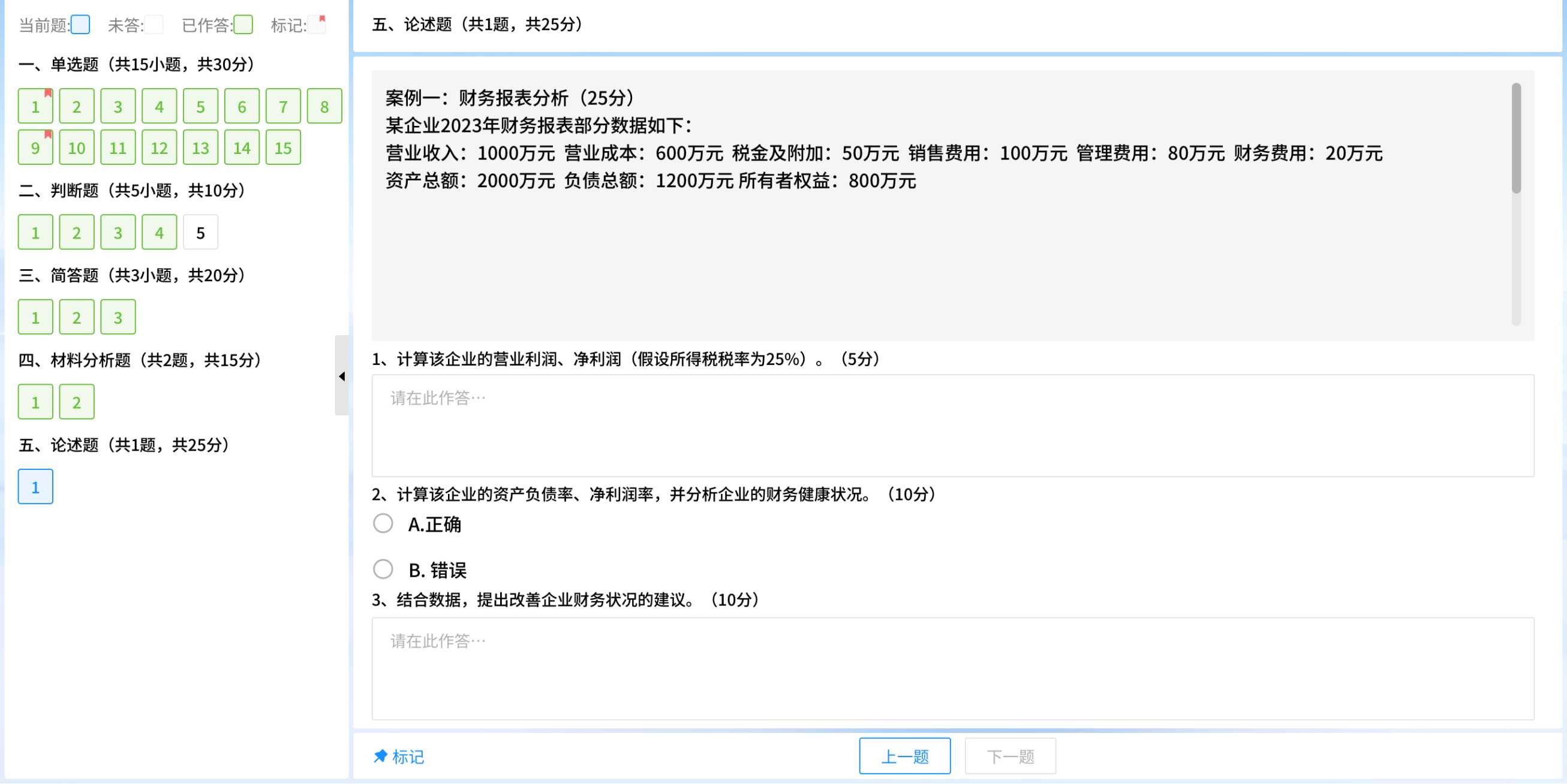Select radio option B. 错误
Image resolution: width=1567 pixels, height=784 pixels.
[x=383, y=569]
